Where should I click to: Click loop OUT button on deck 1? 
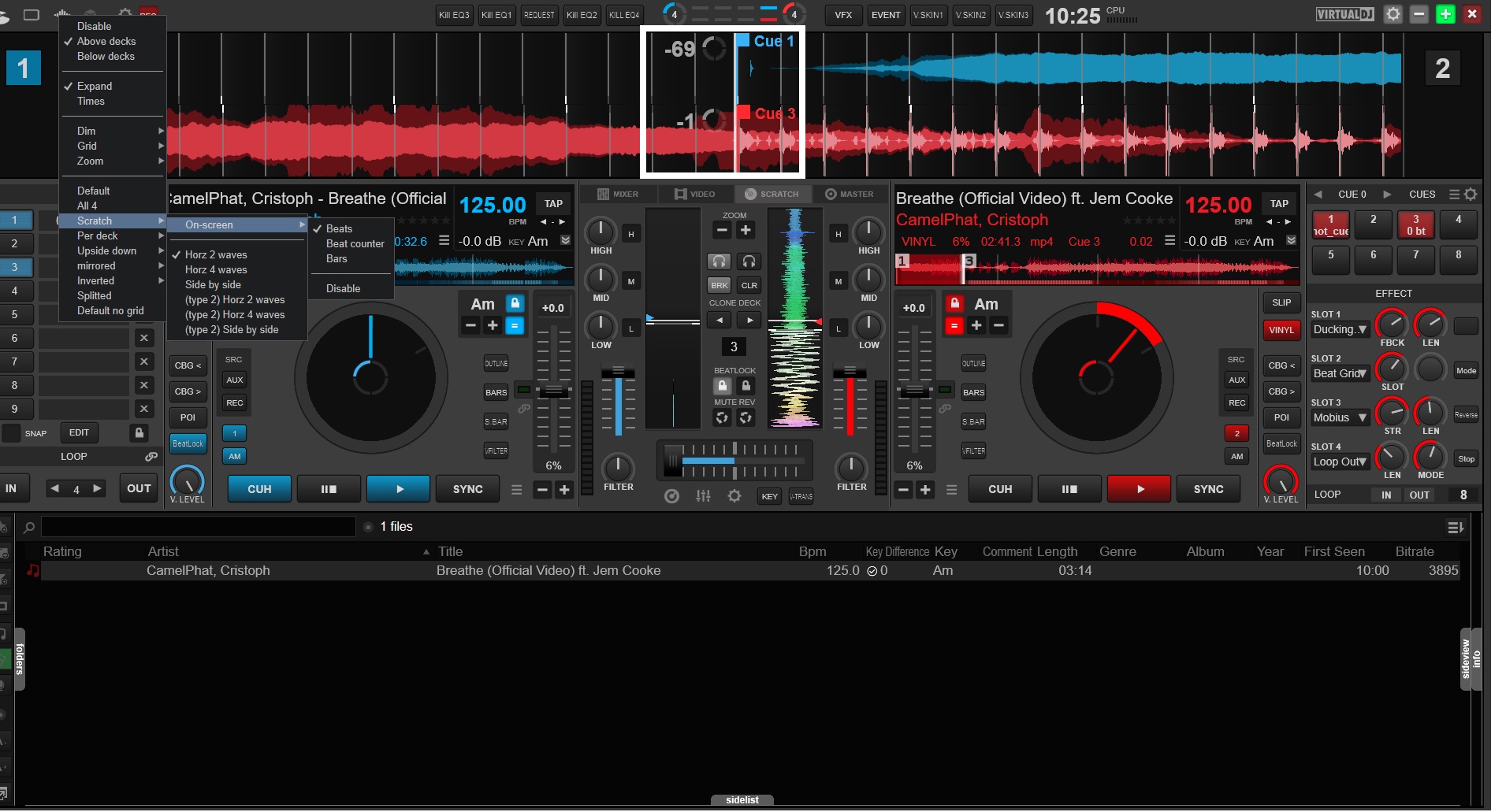(x=139, y=488)
